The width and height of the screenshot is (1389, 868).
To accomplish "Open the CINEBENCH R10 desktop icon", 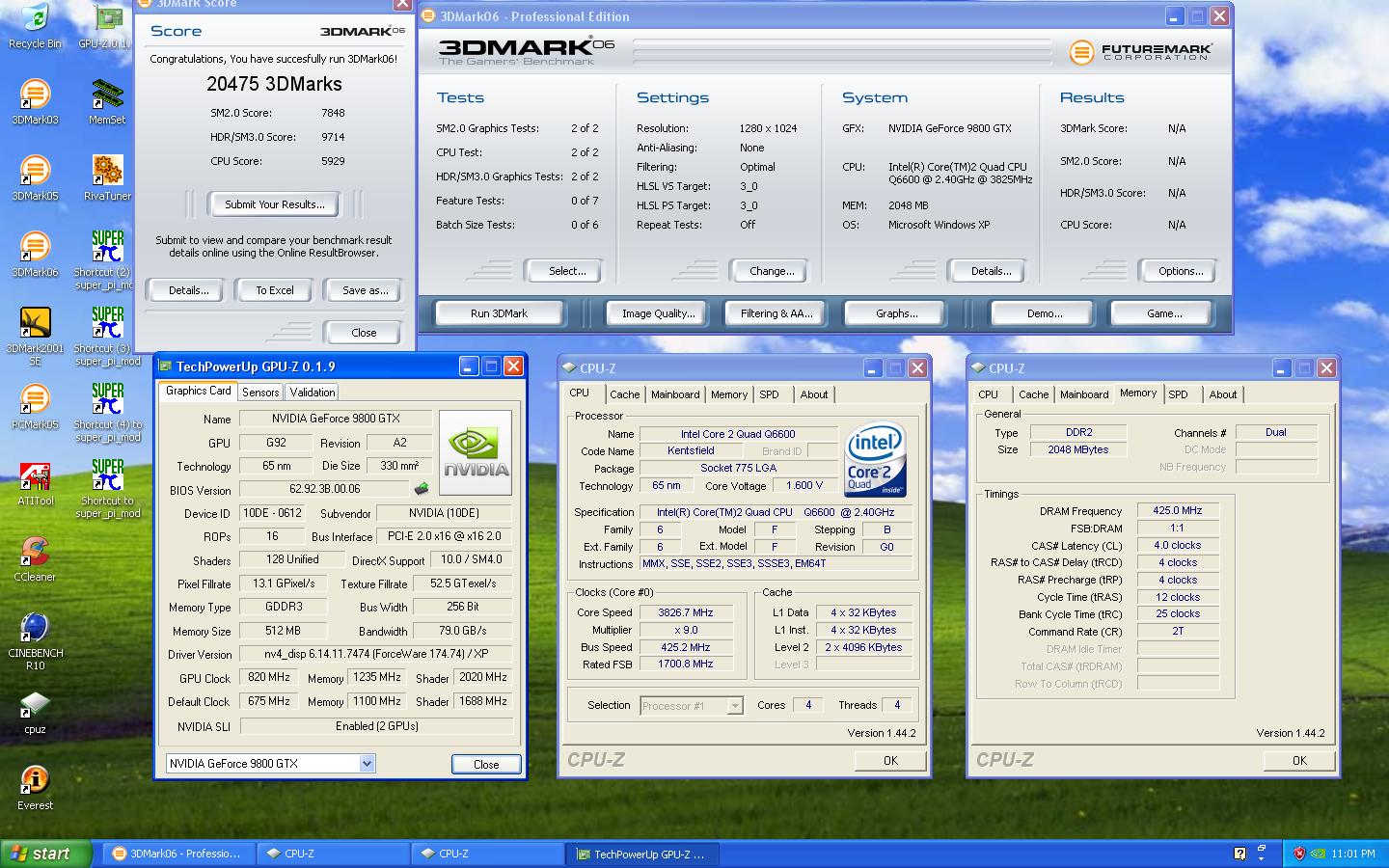I will (x=35, y=641).
